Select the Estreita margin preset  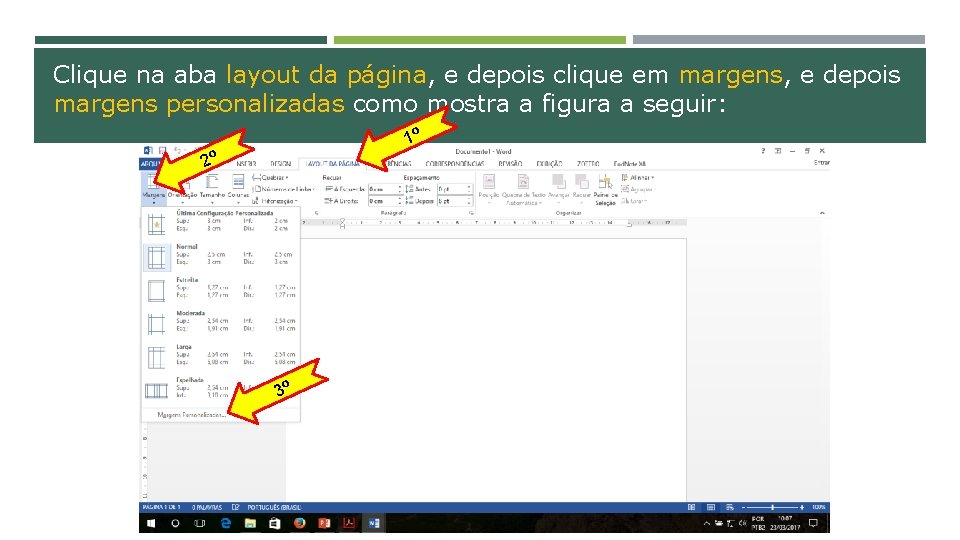coord(220,288)
